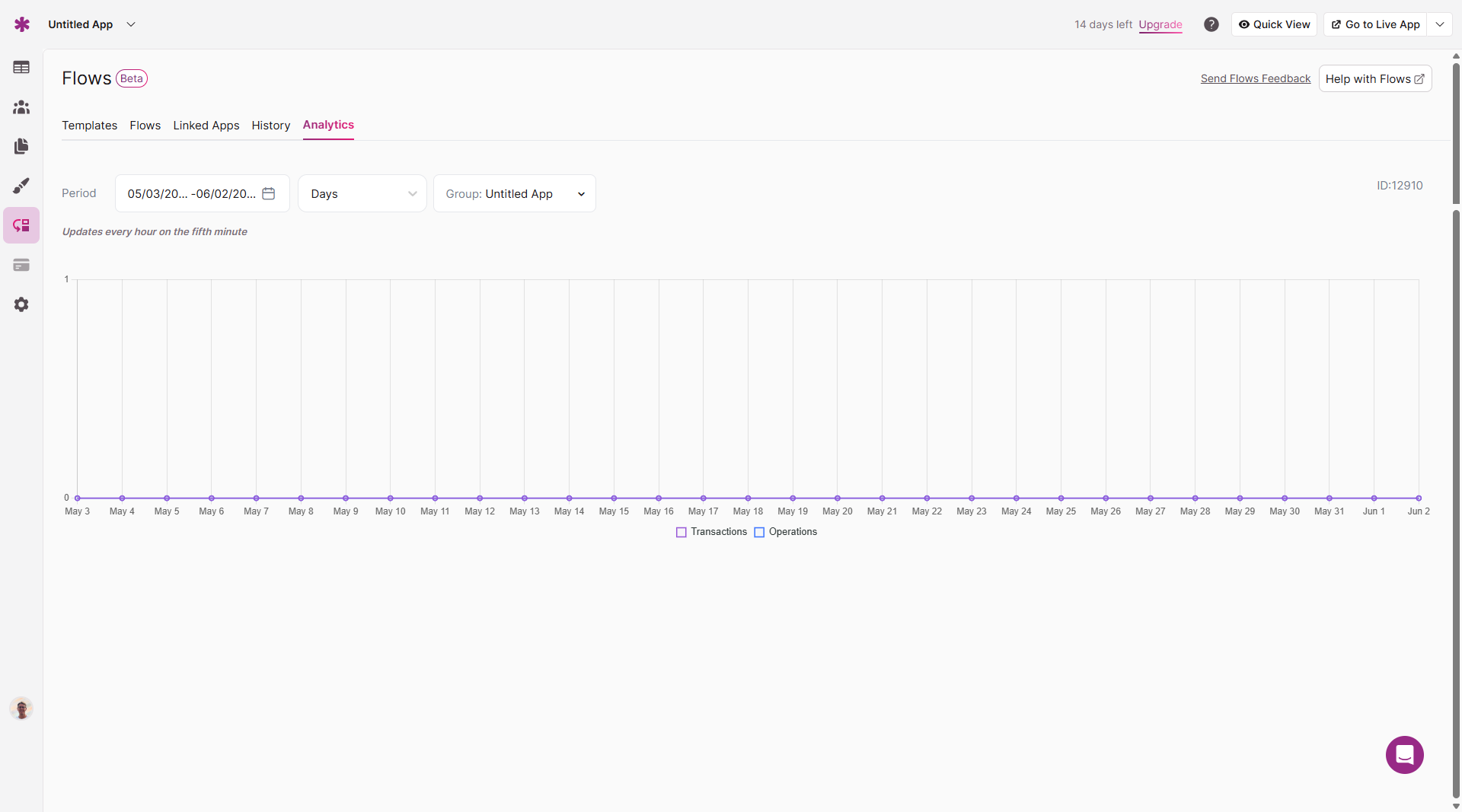Toggle the Operations legend checkbox
The width and height of the screenshot is (1462, 812).
click(x=759, y=533)
